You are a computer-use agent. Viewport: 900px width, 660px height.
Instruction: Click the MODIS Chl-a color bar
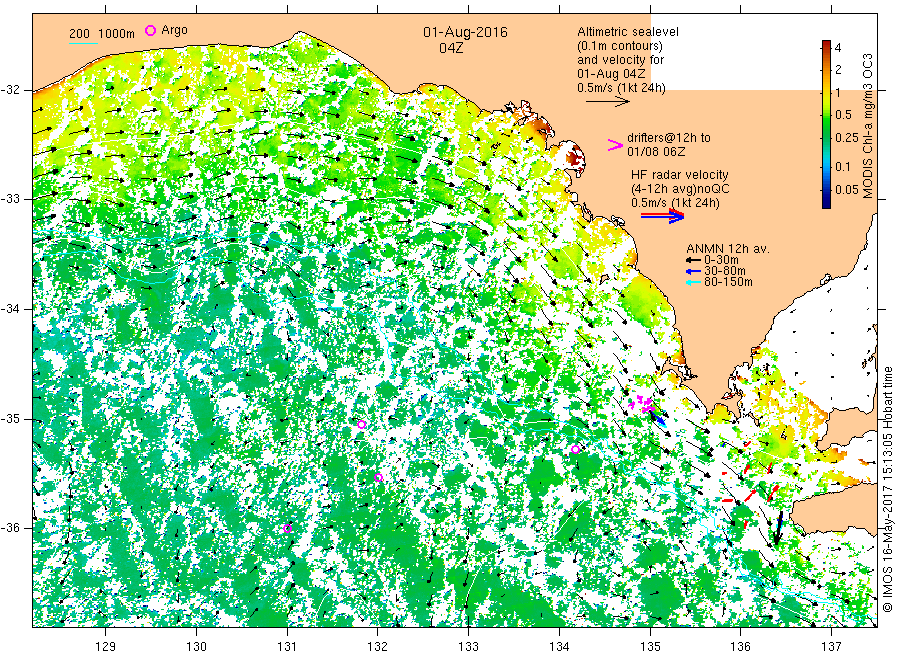click(x=826, y=124)
